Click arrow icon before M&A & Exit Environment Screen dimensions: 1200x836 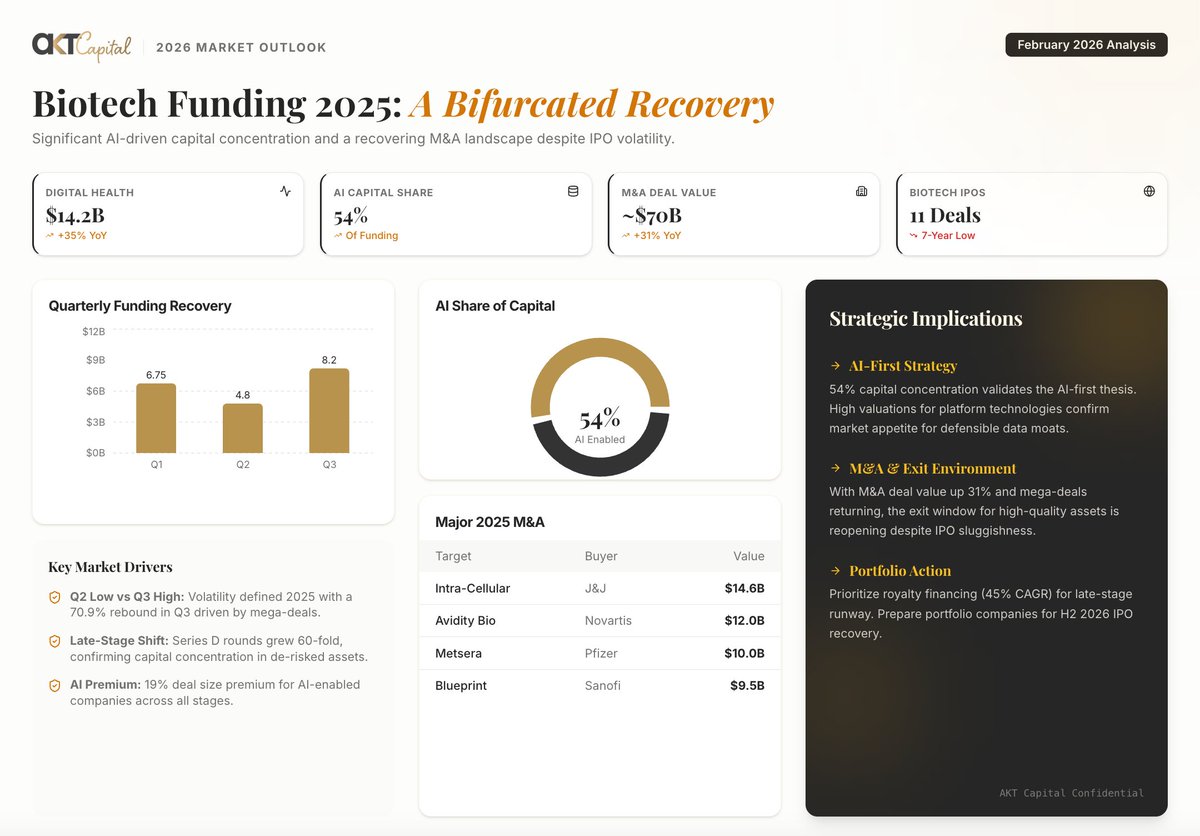(835, 469)
